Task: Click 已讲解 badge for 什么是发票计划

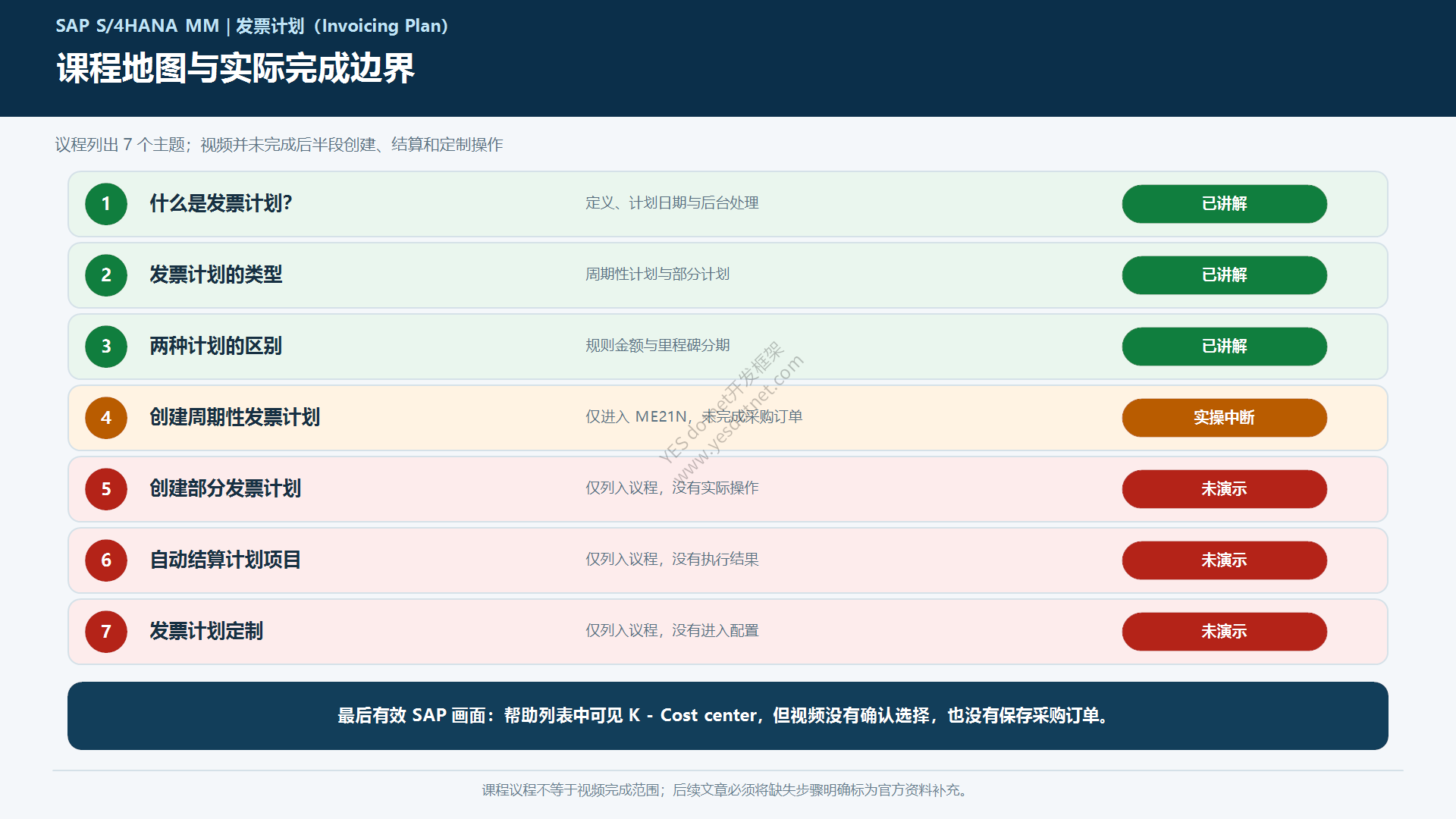Action: (1224, 204)
